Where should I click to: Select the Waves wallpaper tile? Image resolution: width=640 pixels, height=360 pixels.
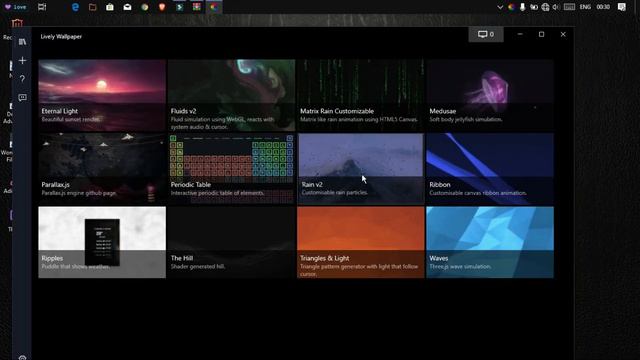490,242
